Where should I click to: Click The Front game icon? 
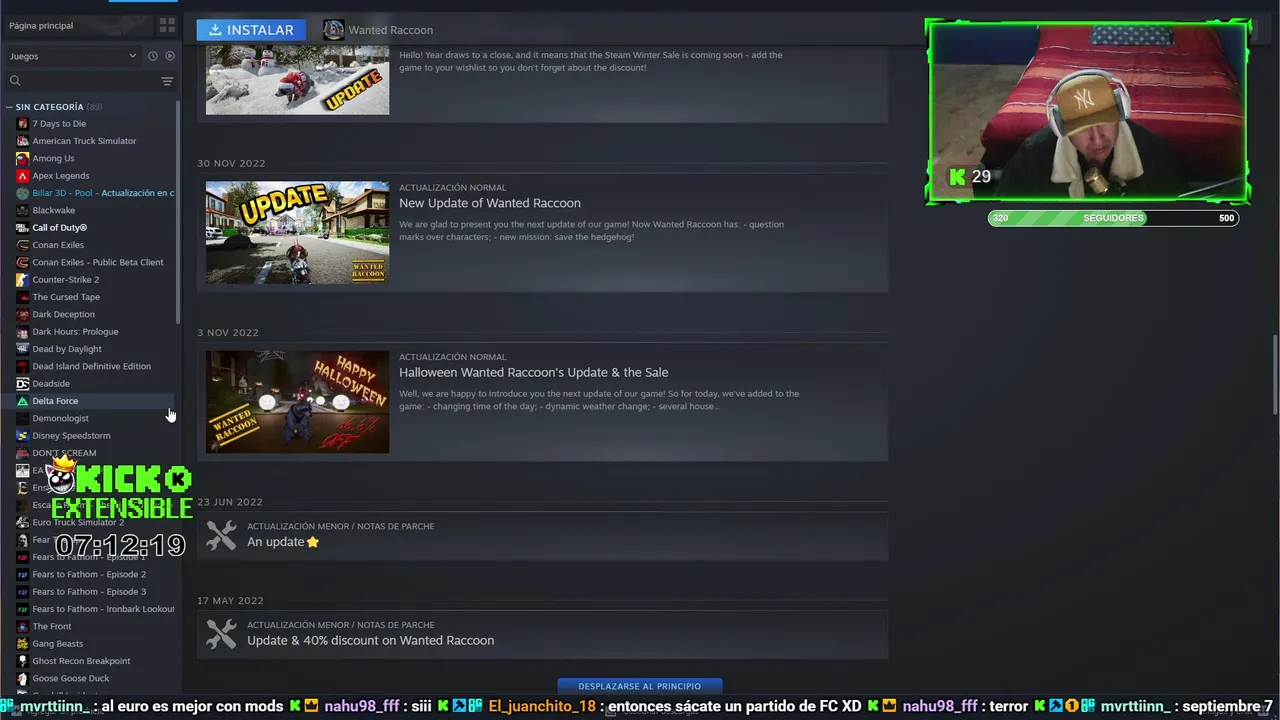(23, 626)
